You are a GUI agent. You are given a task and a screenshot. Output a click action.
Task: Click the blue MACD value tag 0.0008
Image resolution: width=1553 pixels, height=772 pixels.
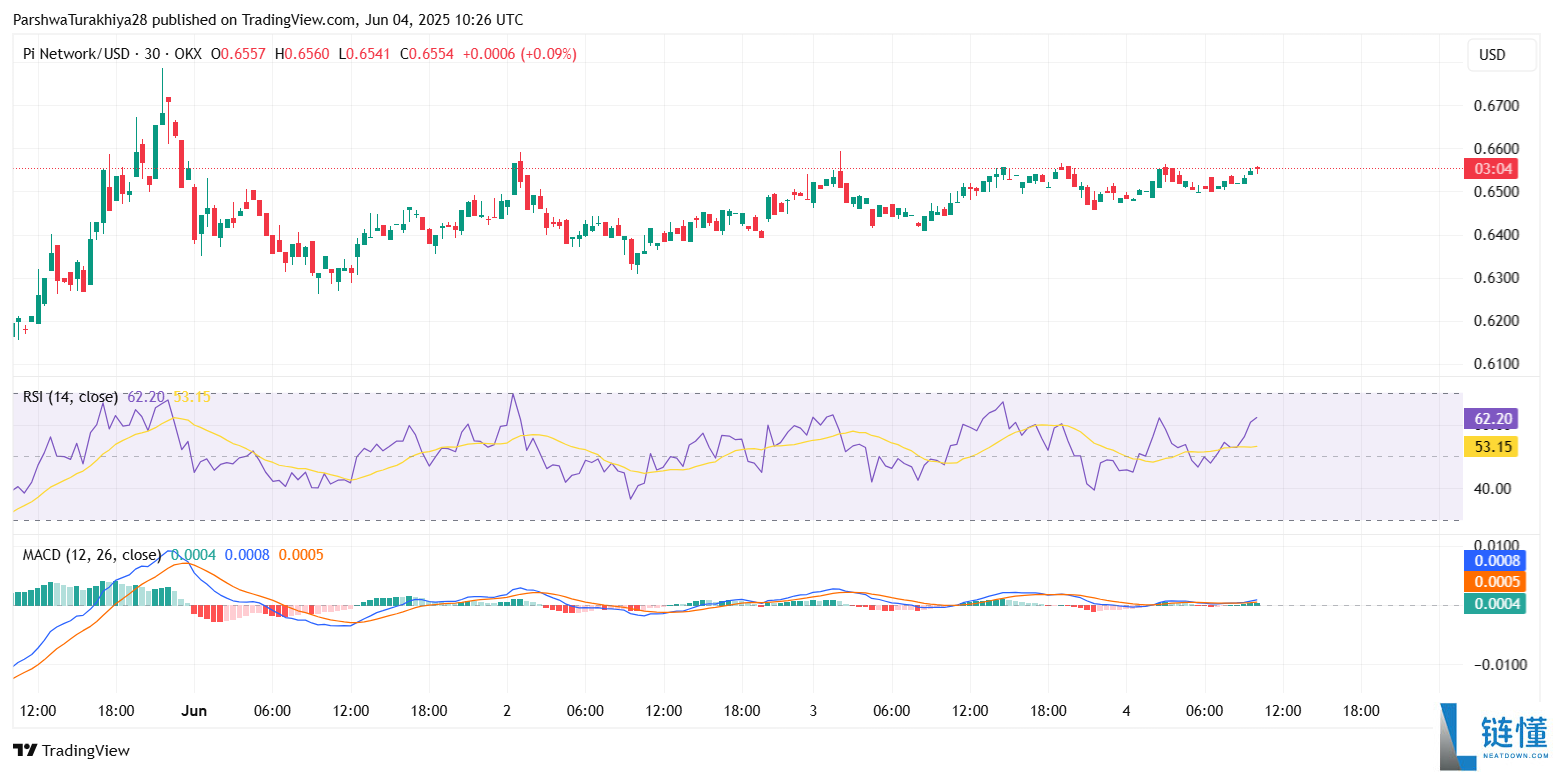1494,561
